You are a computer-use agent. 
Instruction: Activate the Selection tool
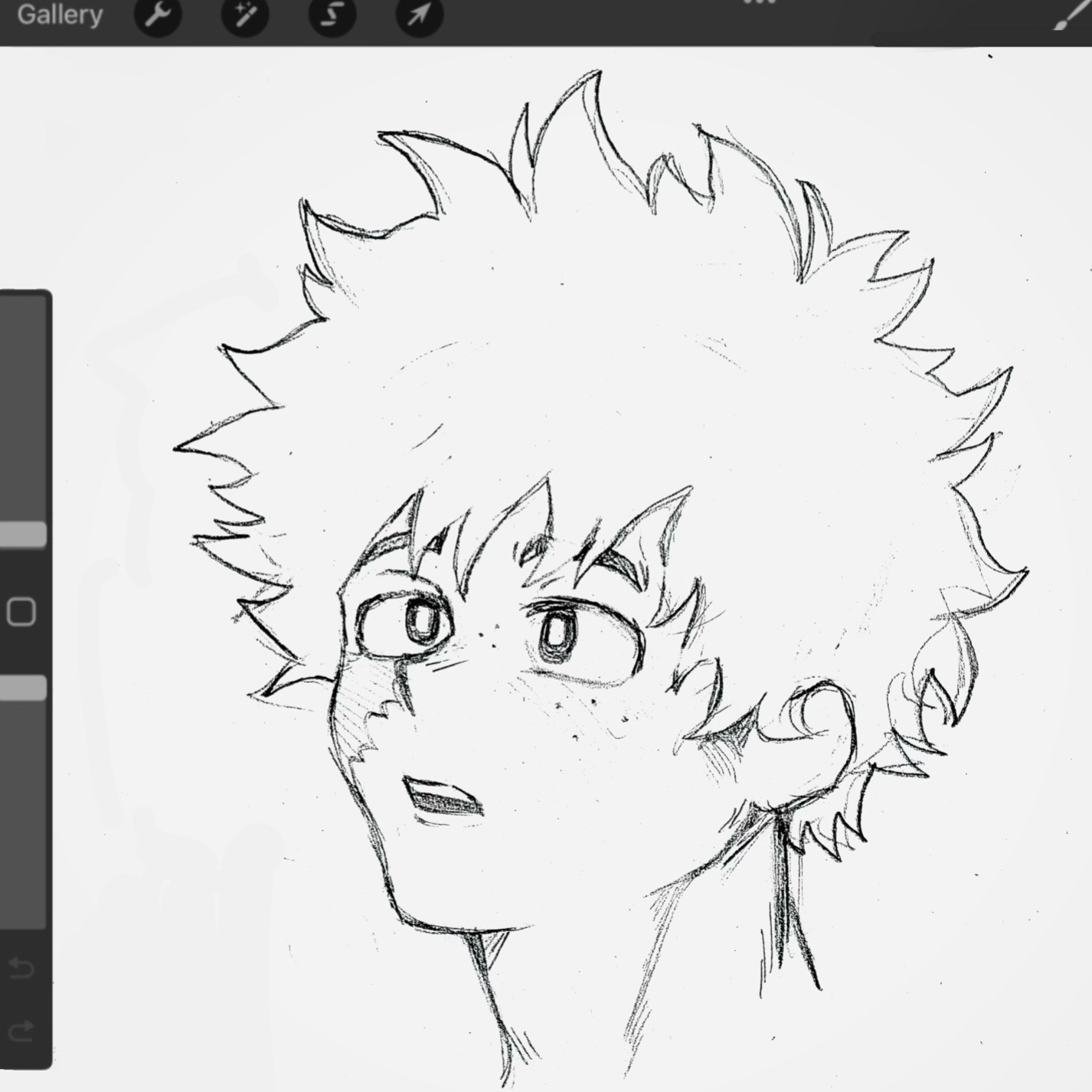[332, 15]
